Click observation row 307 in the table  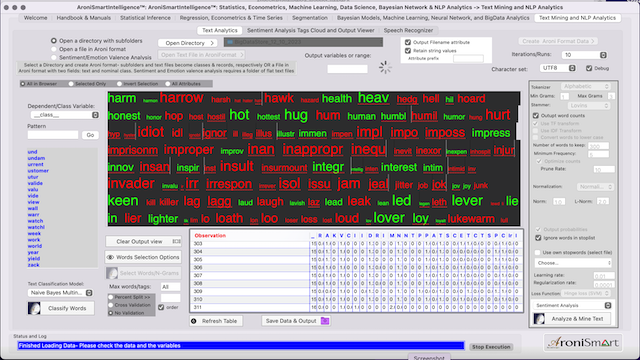[356, 276]
